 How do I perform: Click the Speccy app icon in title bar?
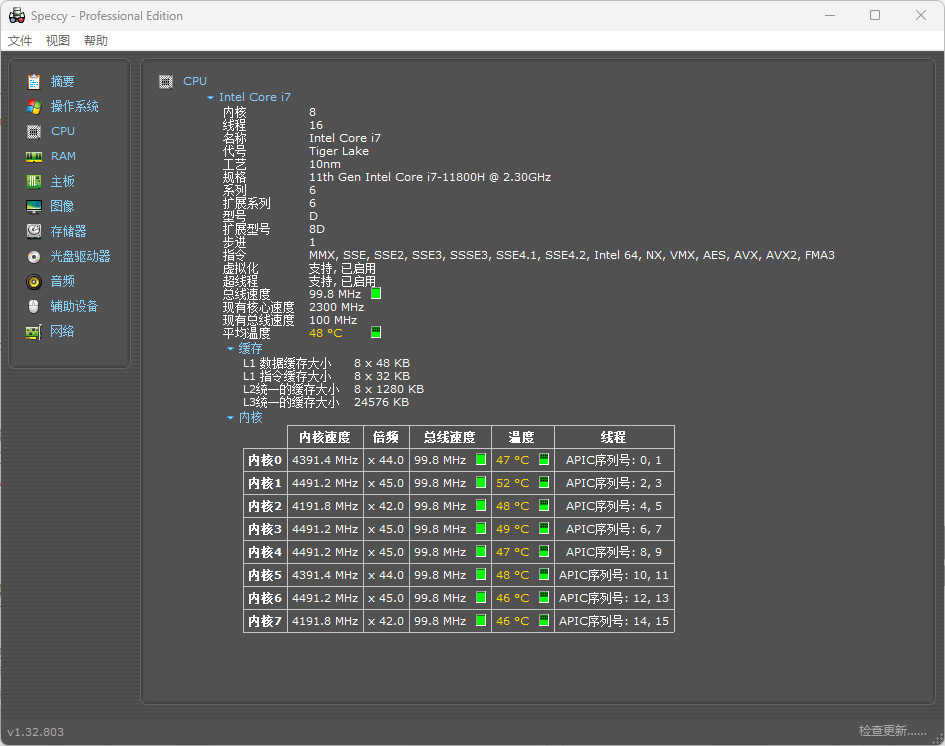17,16
